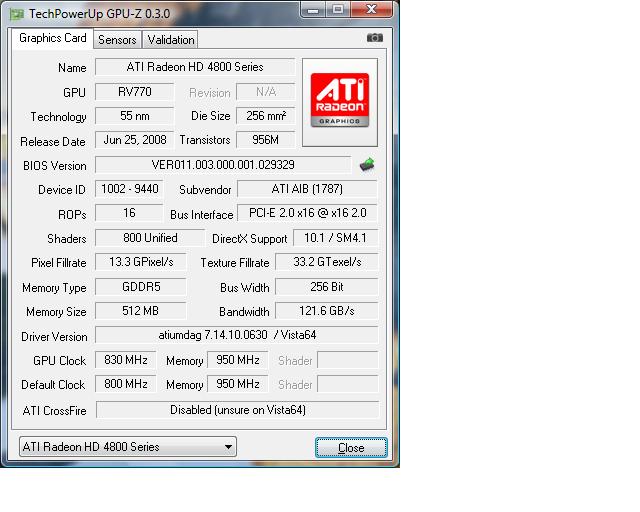Click the Technology field showing 55 nm
The height and width of the screenshot is (512, 640).
coord(134,116)
